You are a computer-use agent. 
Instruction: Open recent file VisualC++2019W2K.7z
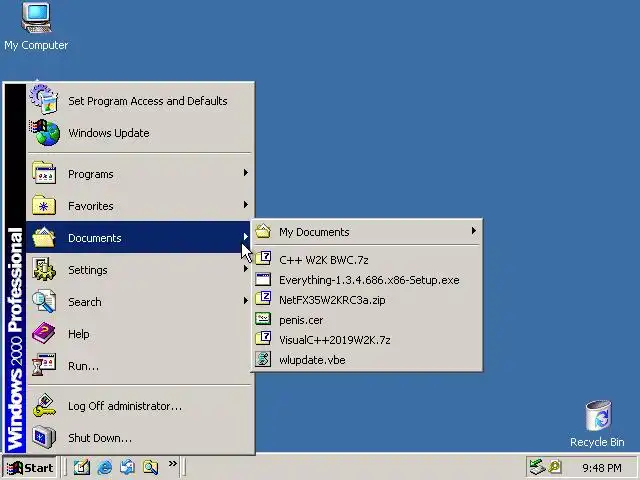(x=367, y=340)
